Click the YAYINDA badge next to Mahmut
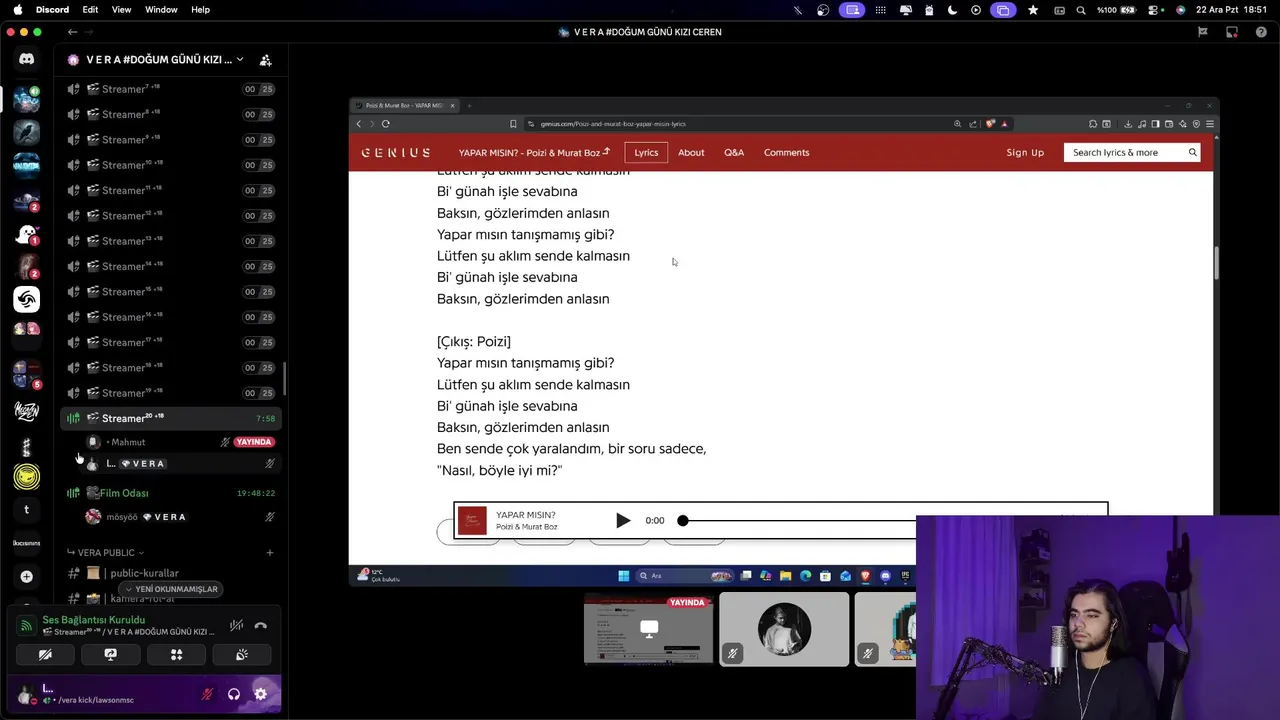 click(254, 442)
